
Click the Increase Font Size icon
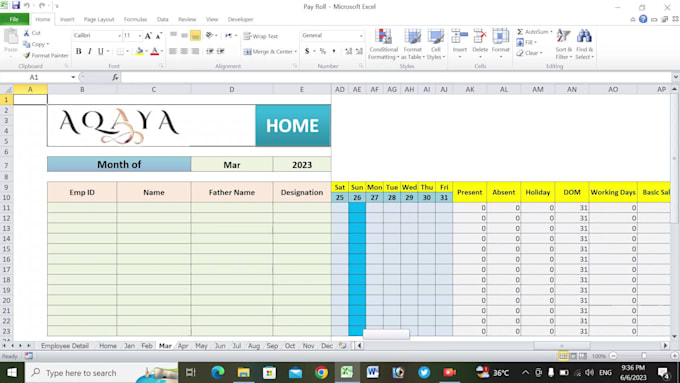[x=148, y=36]
